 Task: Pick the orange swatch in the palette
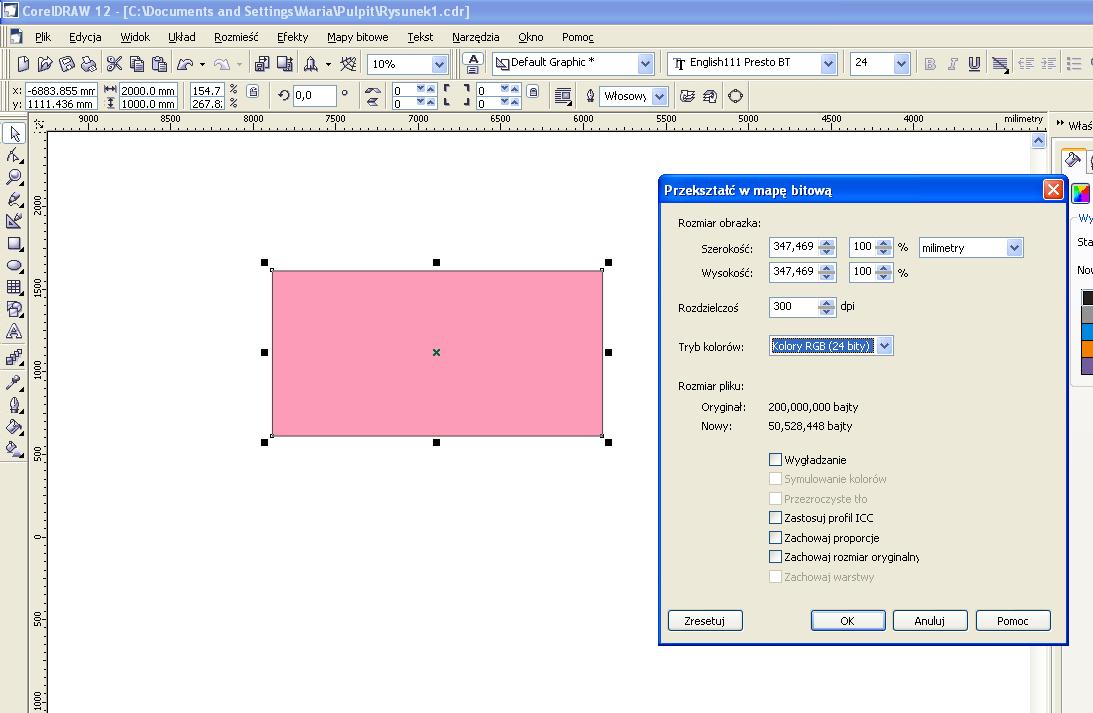pos(1087,349)
